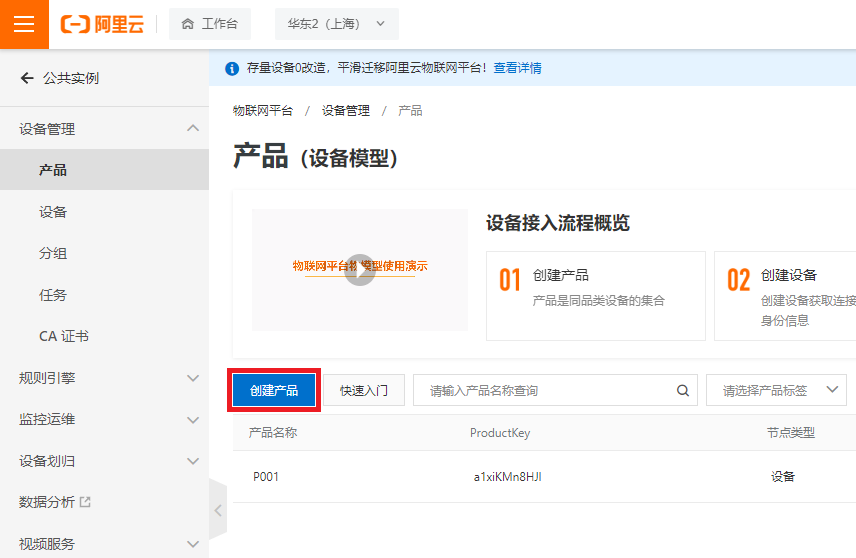Expand the 监控运维 section
This screenshot has width=856, height=558.
click(104, 419)
